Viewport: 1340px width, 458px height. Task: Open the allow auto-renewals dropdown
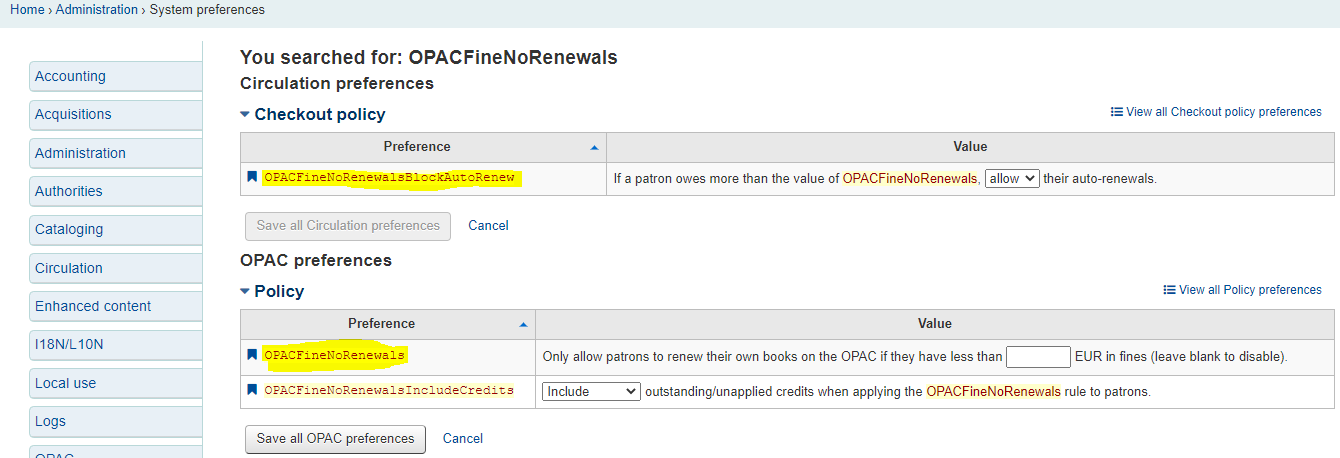pos(1012,178)
